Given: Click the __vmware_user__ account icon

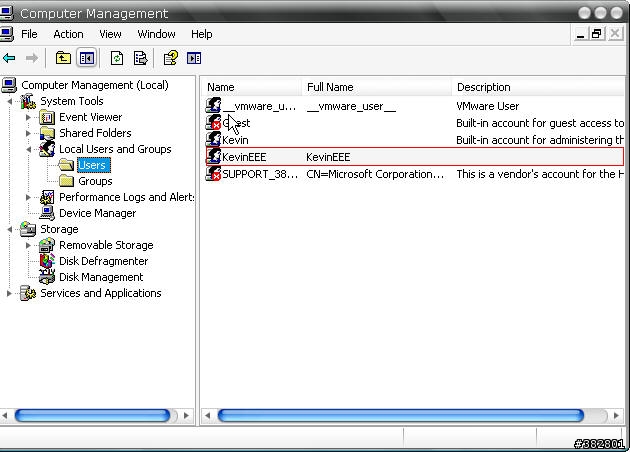Looking at the screenshot, I should 213,106.
